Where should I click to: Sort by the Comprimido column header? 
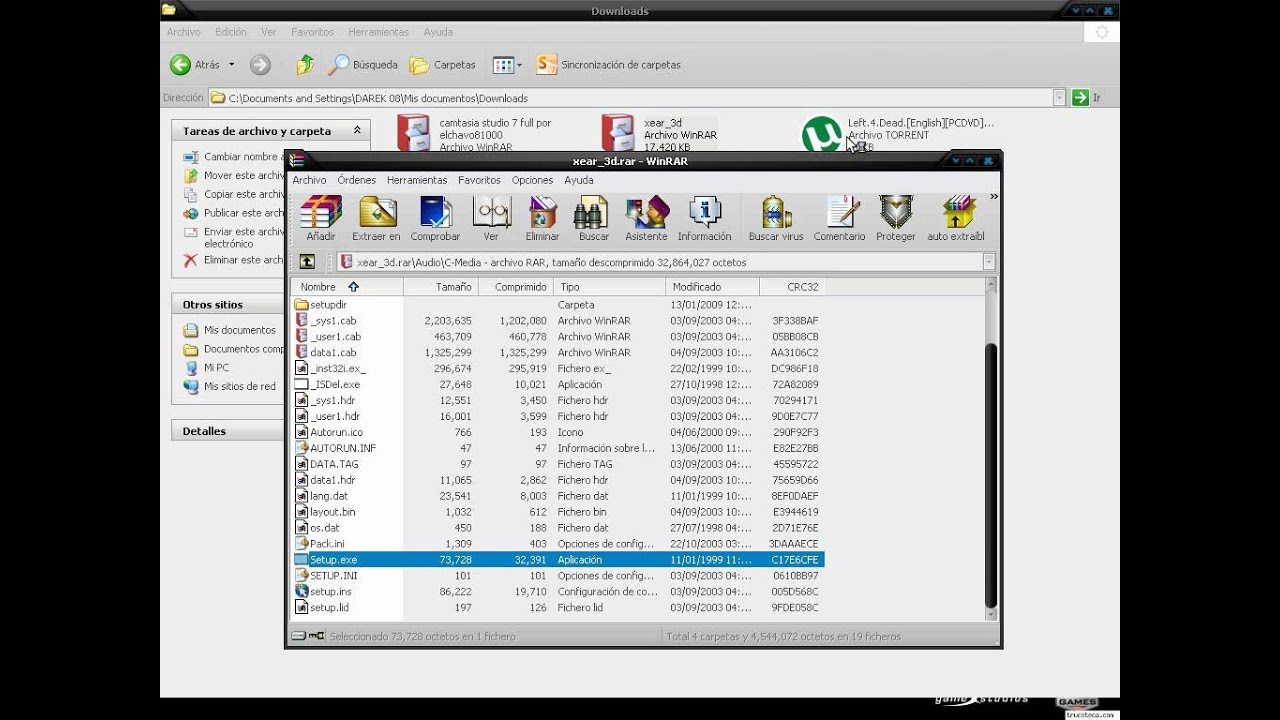point(516,287)
